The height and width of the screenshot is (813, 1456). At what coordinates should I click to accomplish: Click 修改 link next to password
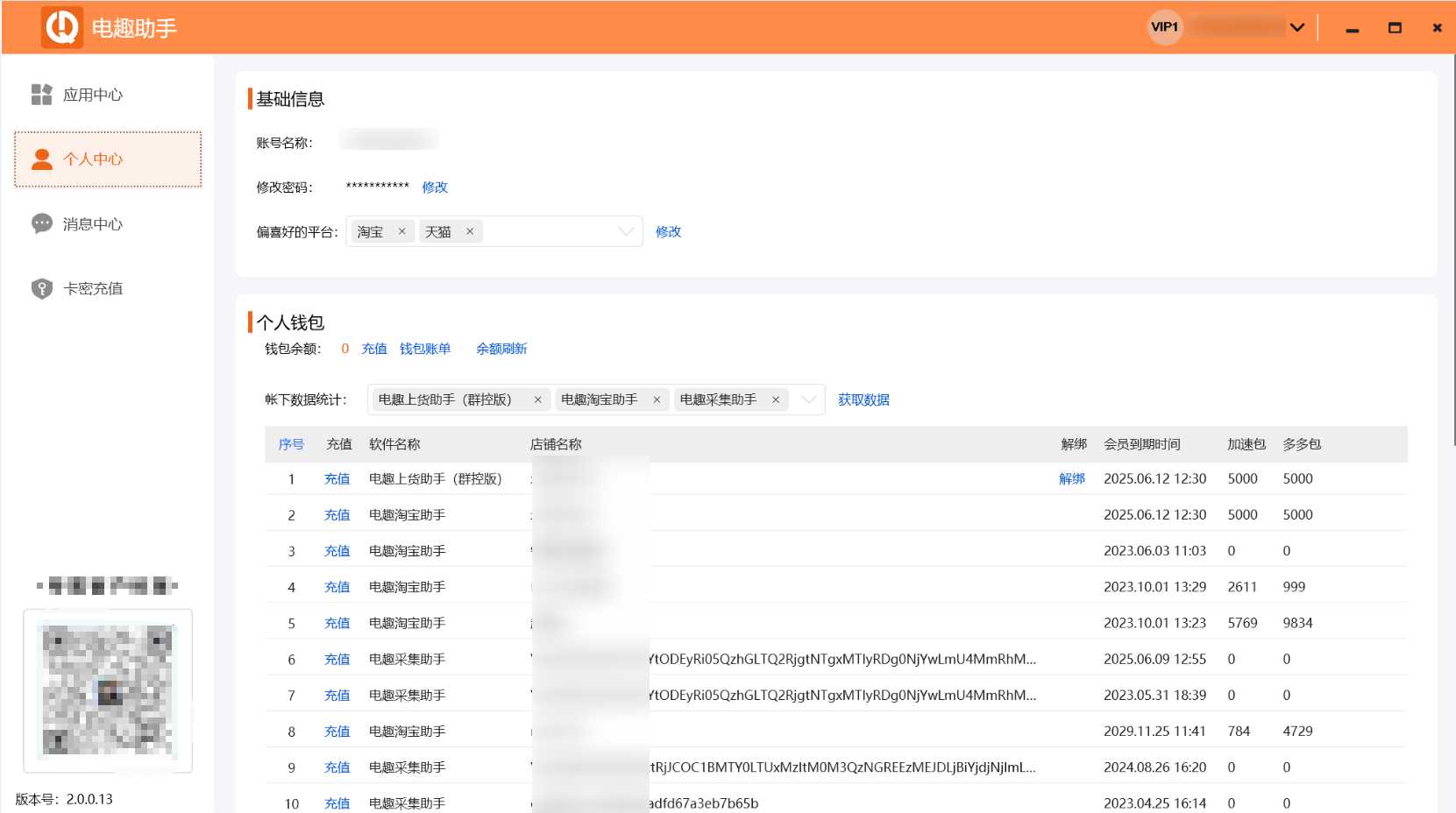point(435,187)
